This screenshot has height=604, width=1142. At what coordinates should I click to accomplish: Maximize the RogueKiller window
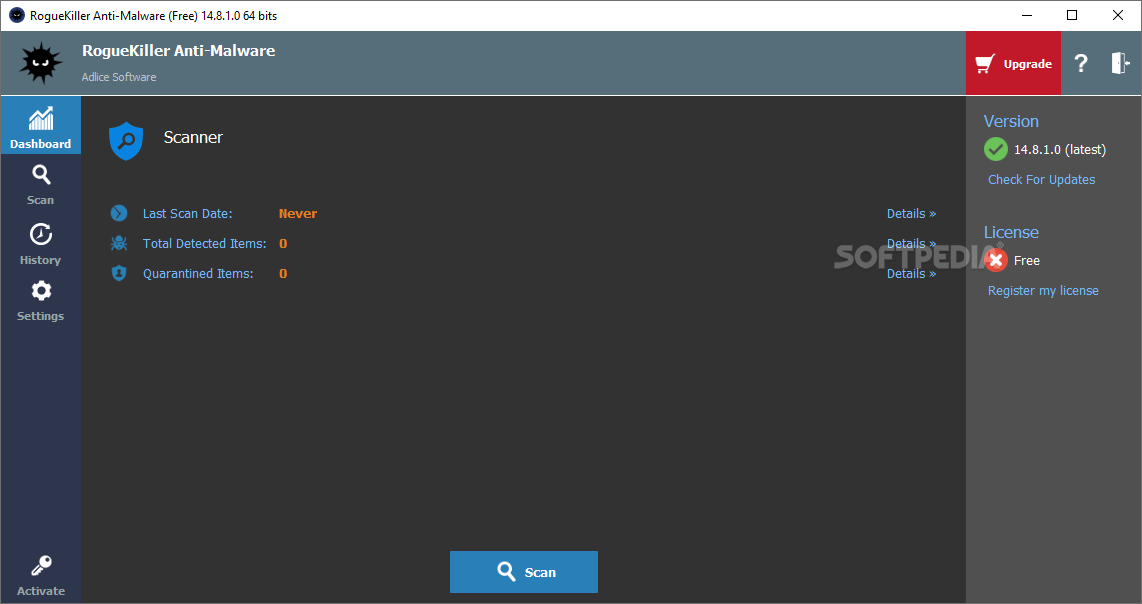coord(1072,15)
